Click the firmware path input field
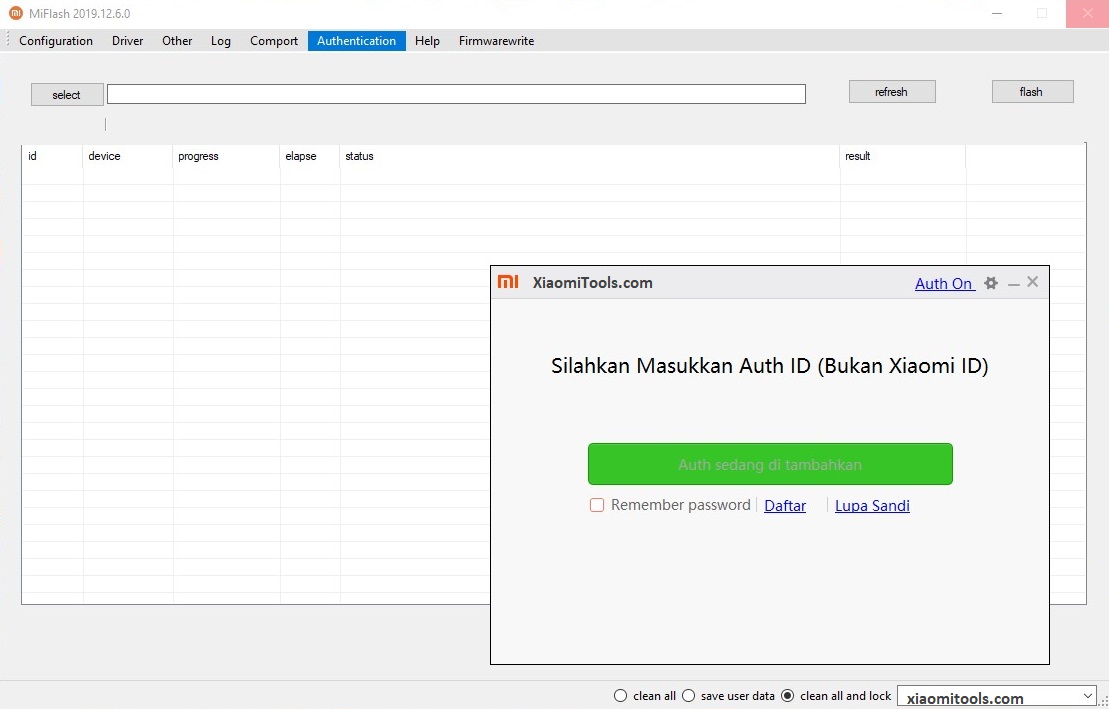 click(x=456, y=94)
